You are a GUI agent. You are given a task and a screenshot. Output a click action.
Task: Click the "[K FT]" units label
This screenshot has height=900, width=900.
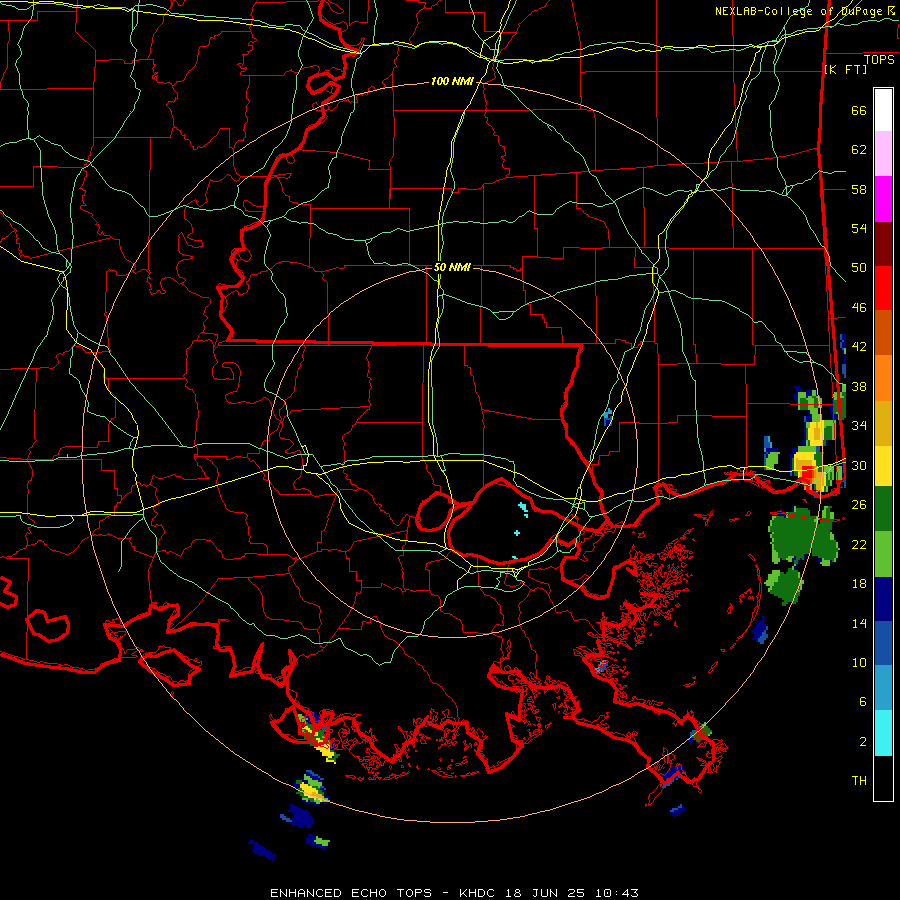[x=845, y=70]
